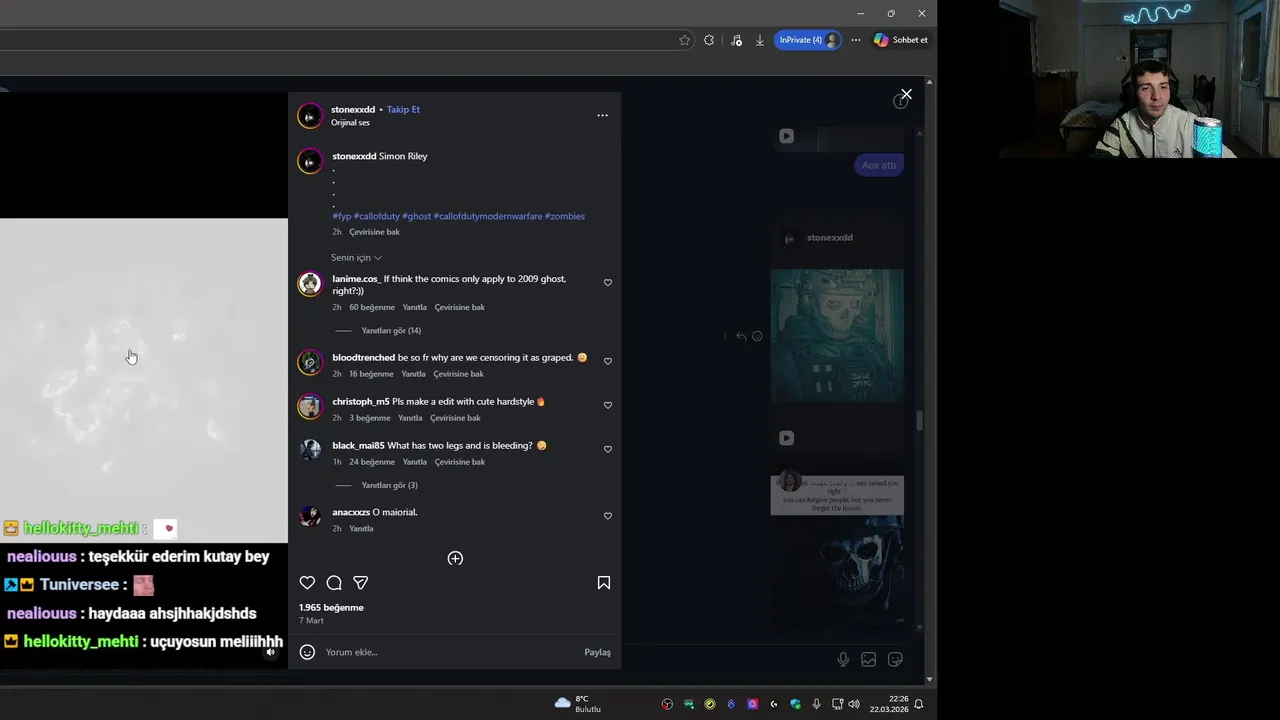This screenshot has height=720, width=1280.
Task: Open stonexxdd avatar in post header
Action: click(310, 115)
